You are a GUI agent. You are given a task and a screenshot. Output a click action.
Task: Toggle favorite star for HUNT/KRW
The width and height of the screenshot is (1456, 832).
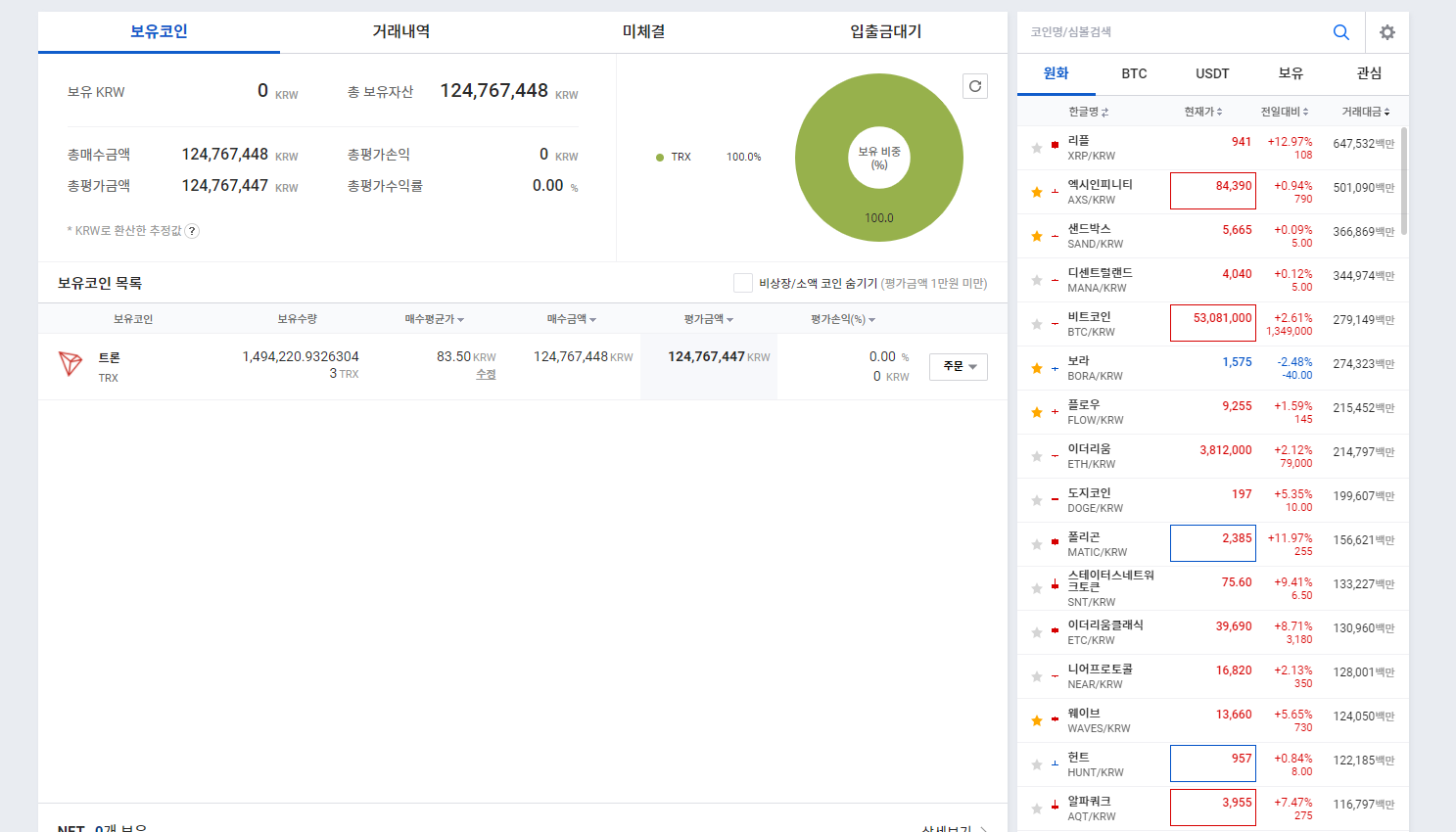click(x=1037, y=764)
